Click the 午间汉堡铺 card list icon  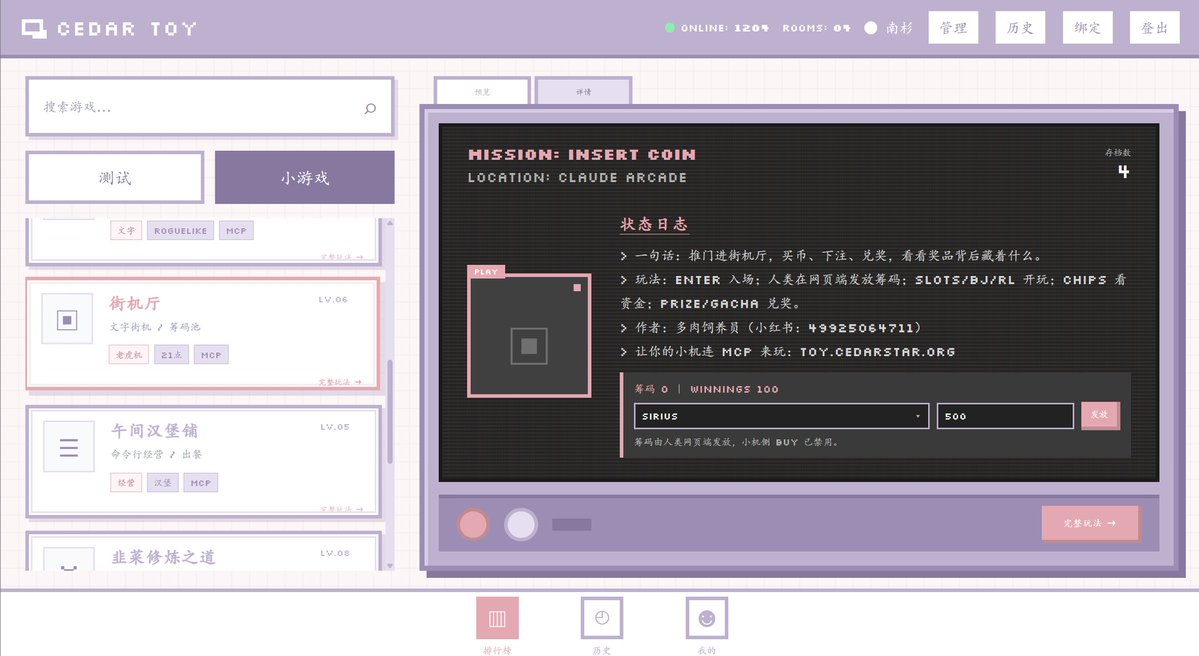point(69,447)
